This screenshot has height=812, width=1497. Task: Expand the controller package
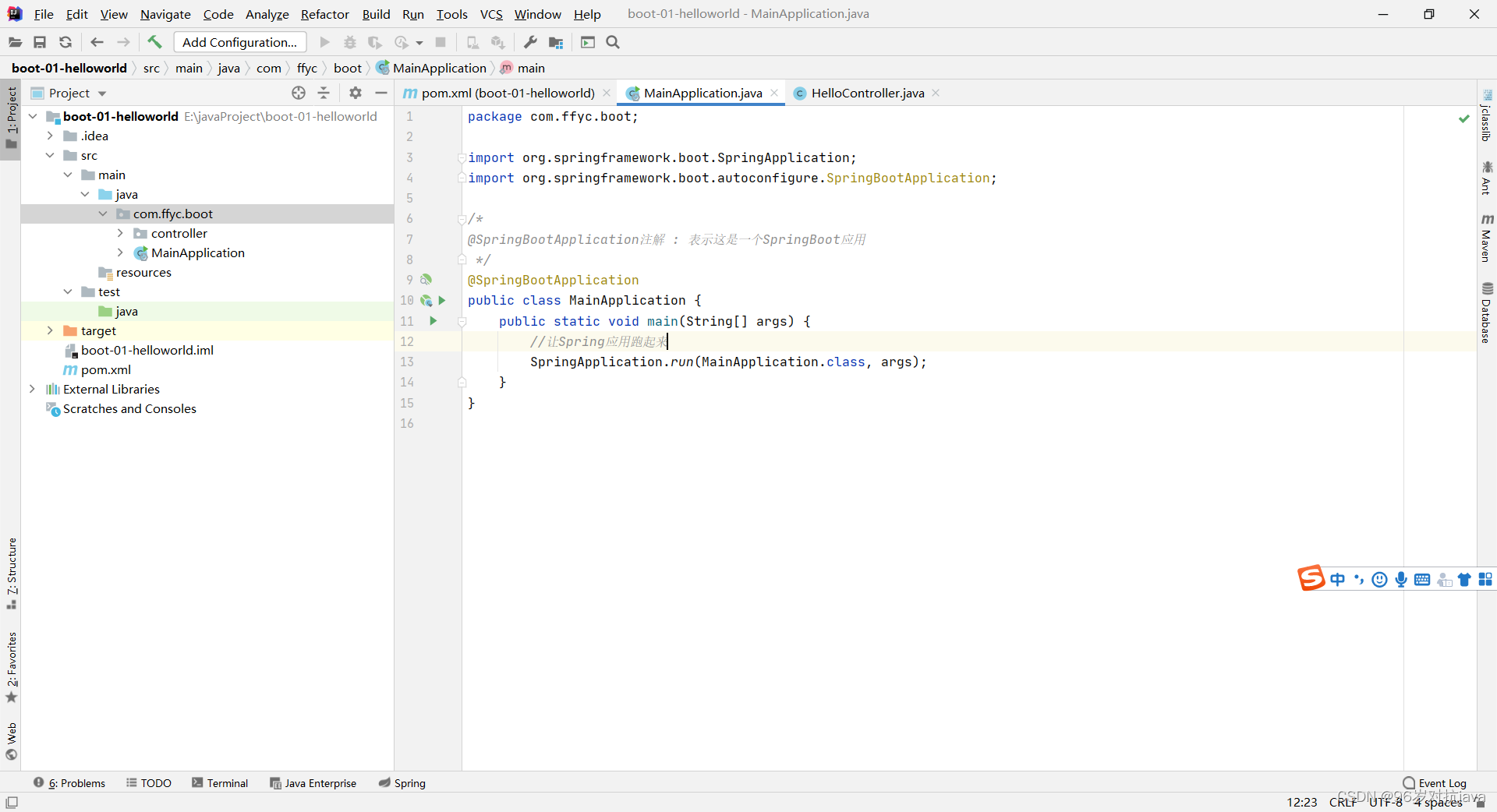click(120, 233)
